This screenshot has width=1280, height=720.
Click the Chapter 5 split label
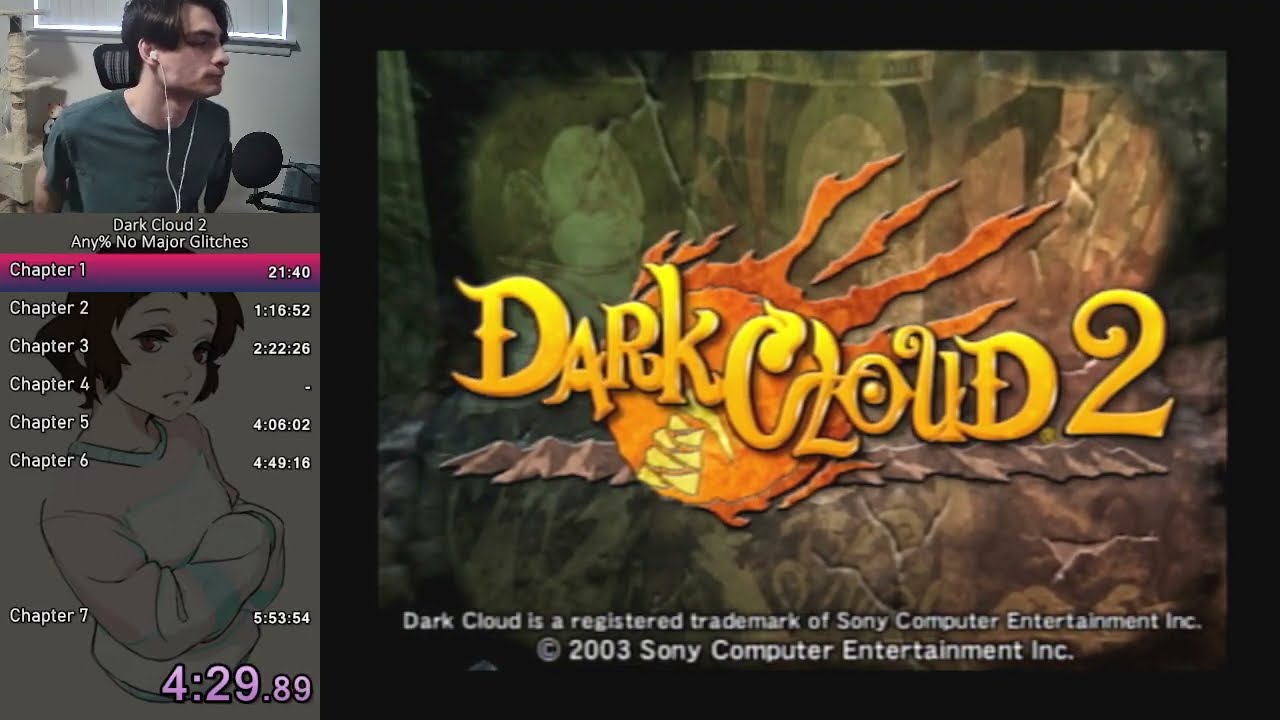point(49,422)
